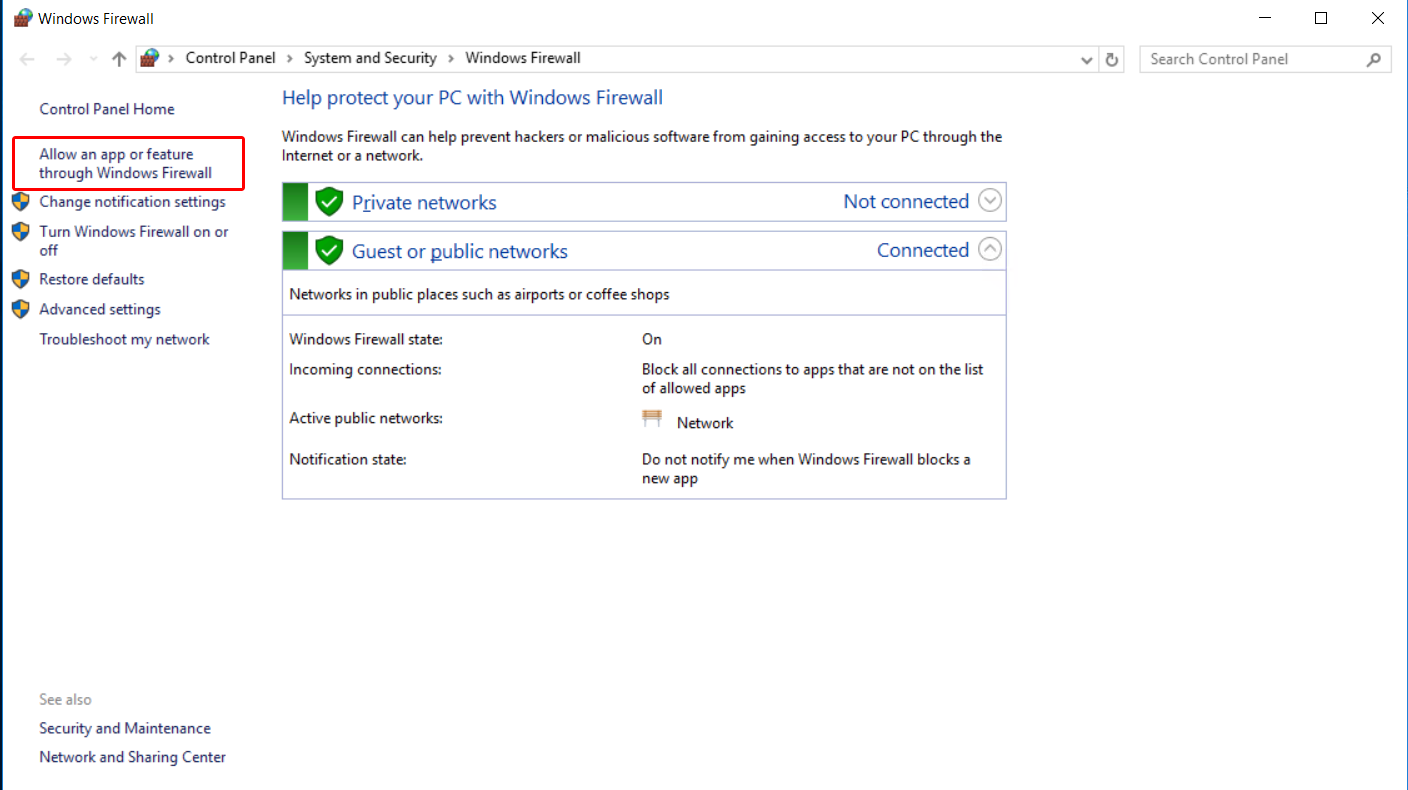Open Advanced settings link
Image resolution: width=1408 pixels, height=790 pixels.
(x=100, y=309)
